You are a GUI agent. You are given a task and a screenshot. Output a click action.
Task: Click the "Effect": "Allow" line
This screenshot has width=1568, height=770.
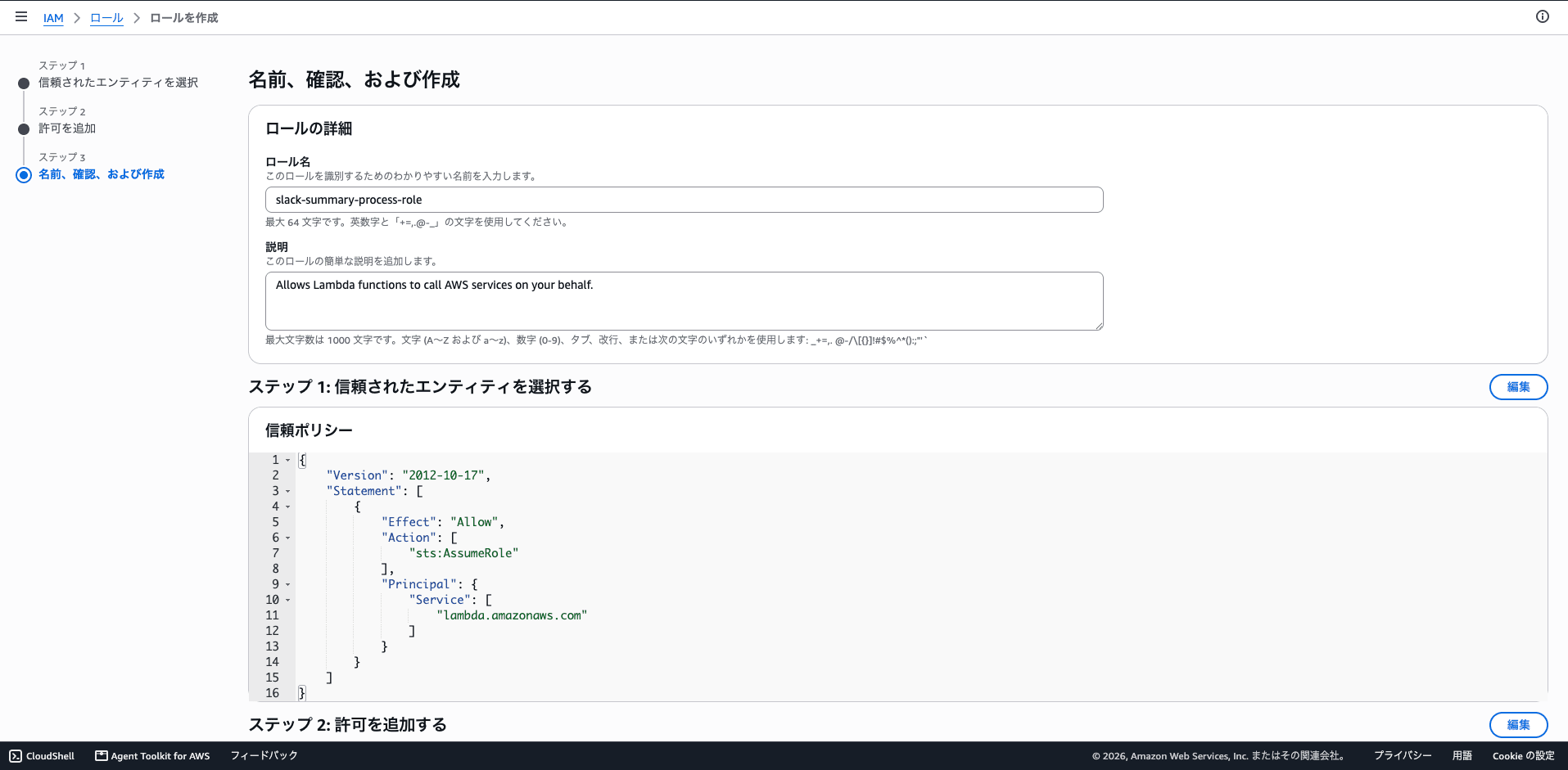(442, 522)
